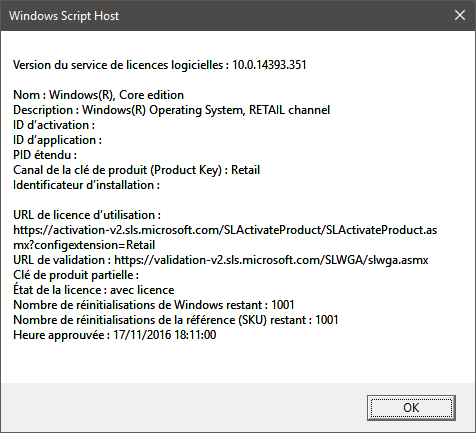
Task: Click 'Heure approuvée : 17/11/2016 18:11:00' line
Action: coord(114,335)
